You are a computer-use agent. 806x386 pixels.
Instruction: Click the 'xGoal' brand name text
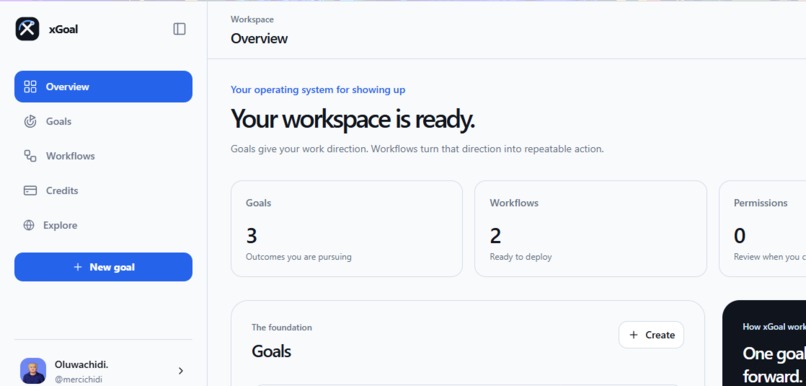coord(63,29)
